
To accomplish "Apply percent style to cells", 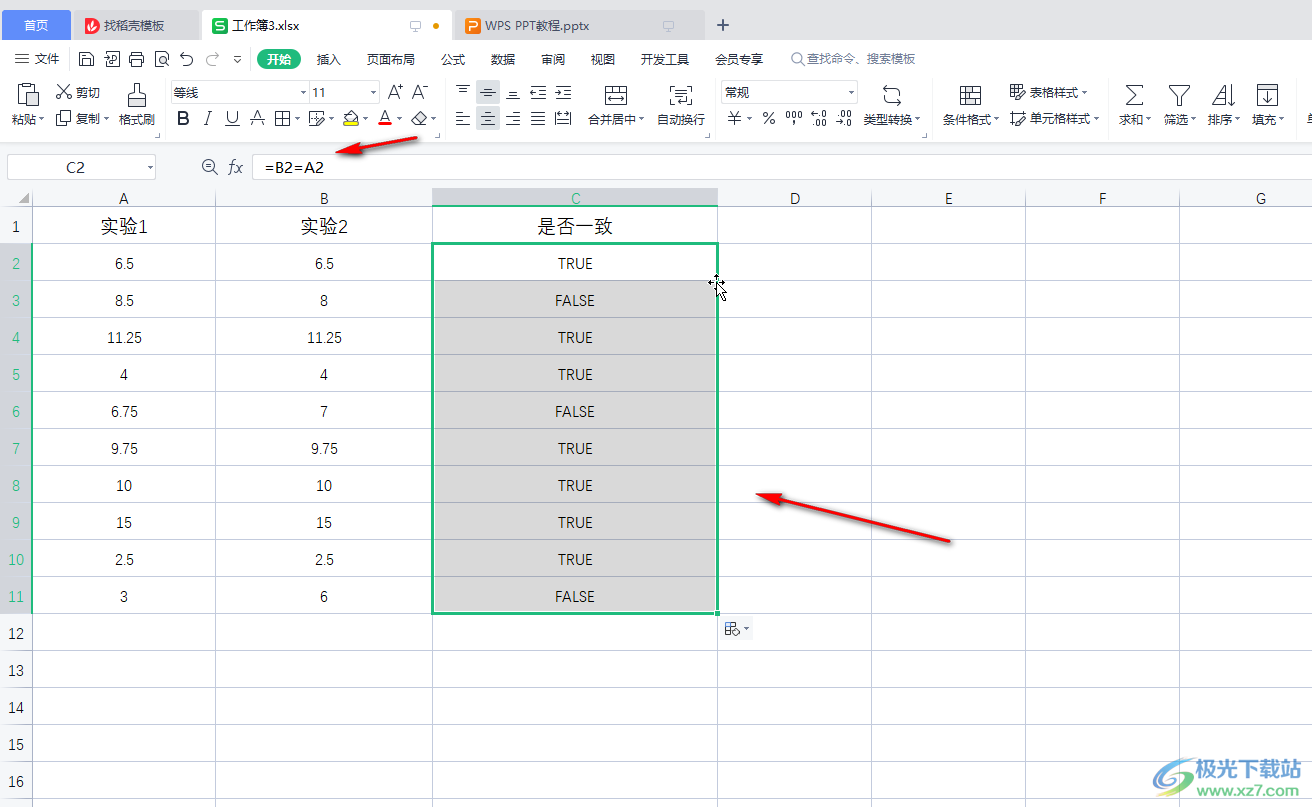I will pos(769,119).
